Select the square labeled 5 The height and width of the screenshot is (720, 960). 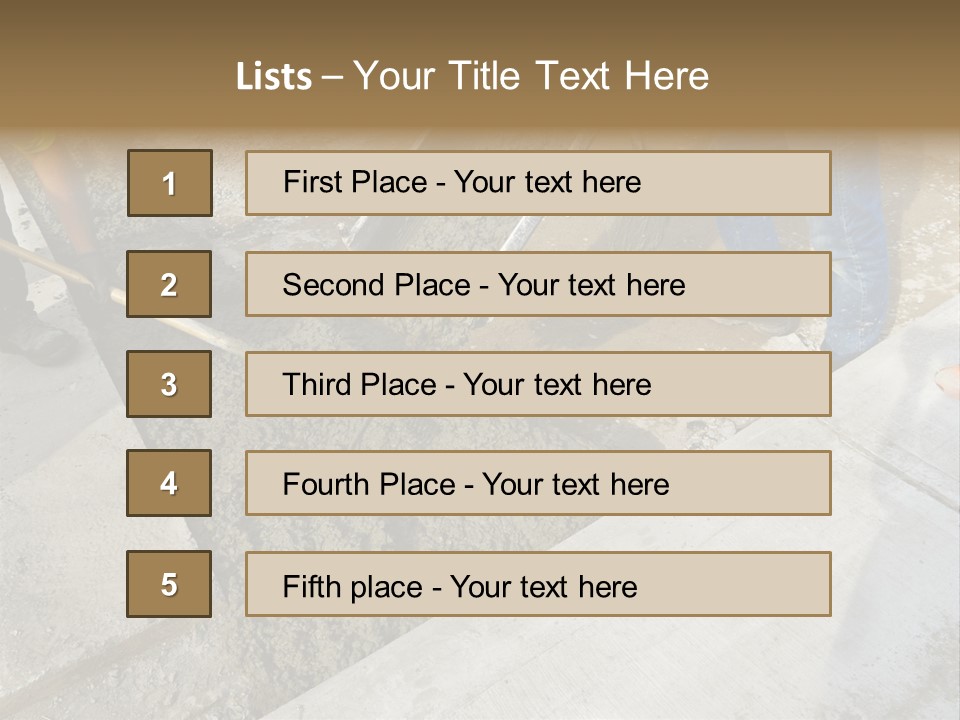pyautogui.click(x=169, y=584)
